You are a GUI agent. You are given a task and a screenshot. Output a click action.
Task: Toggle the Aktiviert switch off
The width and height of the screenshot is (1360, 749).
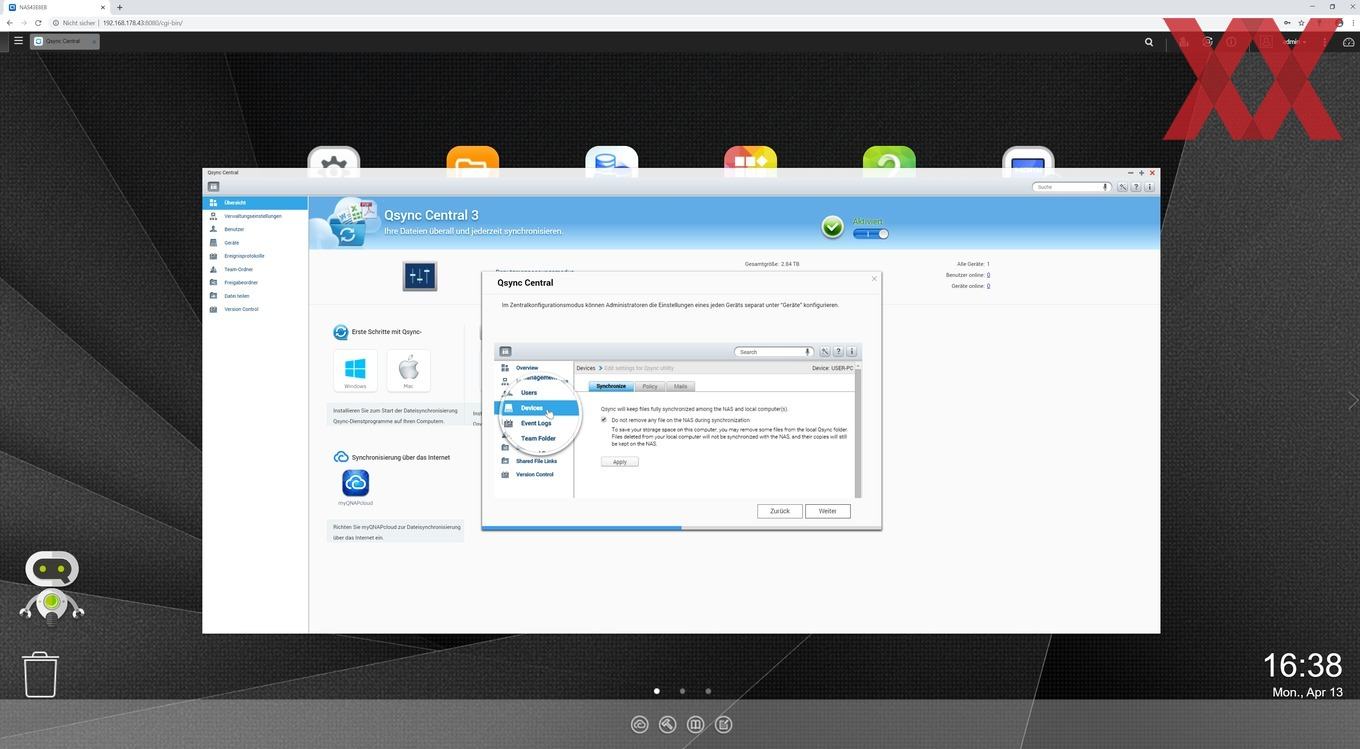870,233
